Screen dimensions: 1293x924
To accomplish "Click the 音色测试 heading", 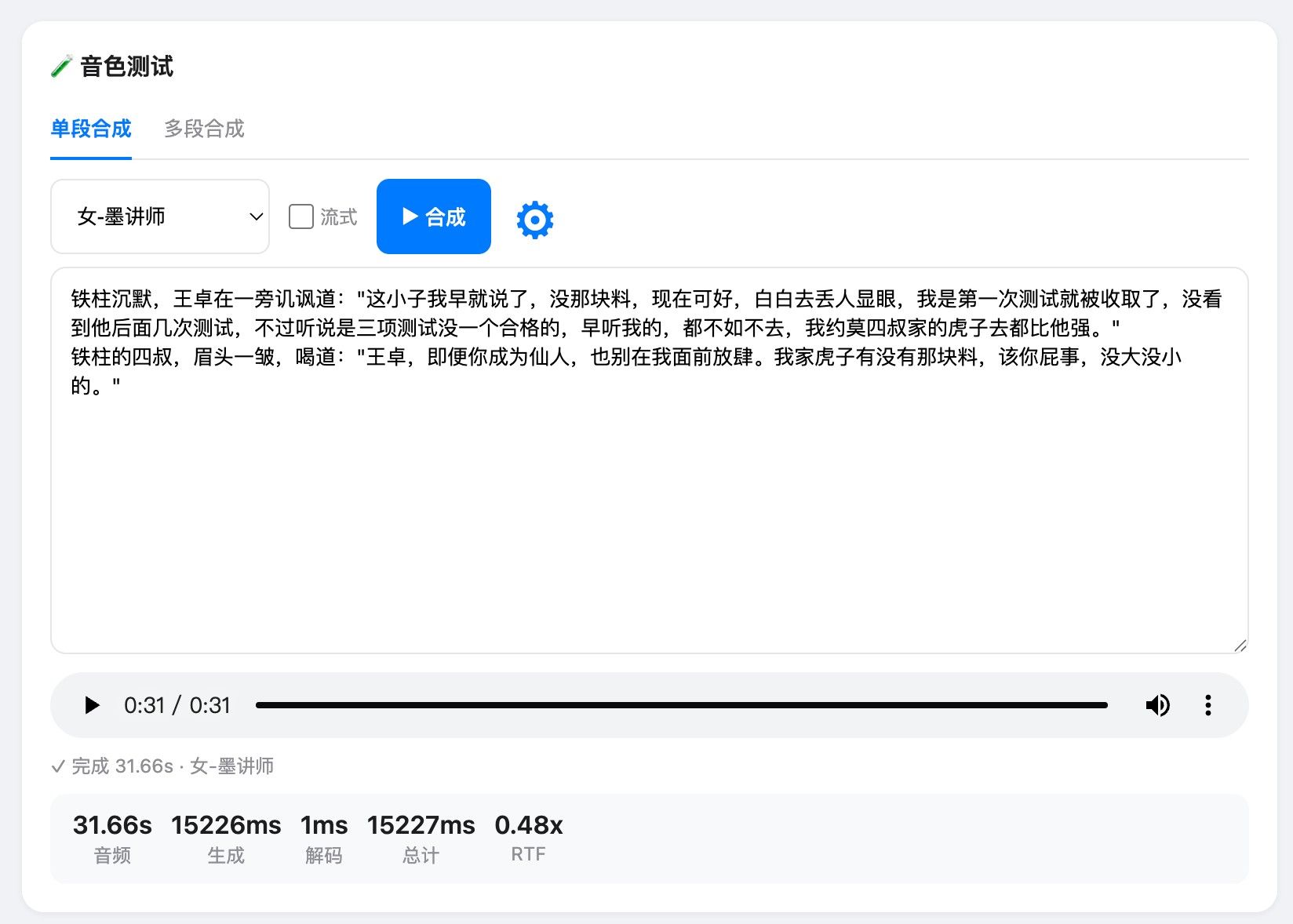I will [126, 67].
